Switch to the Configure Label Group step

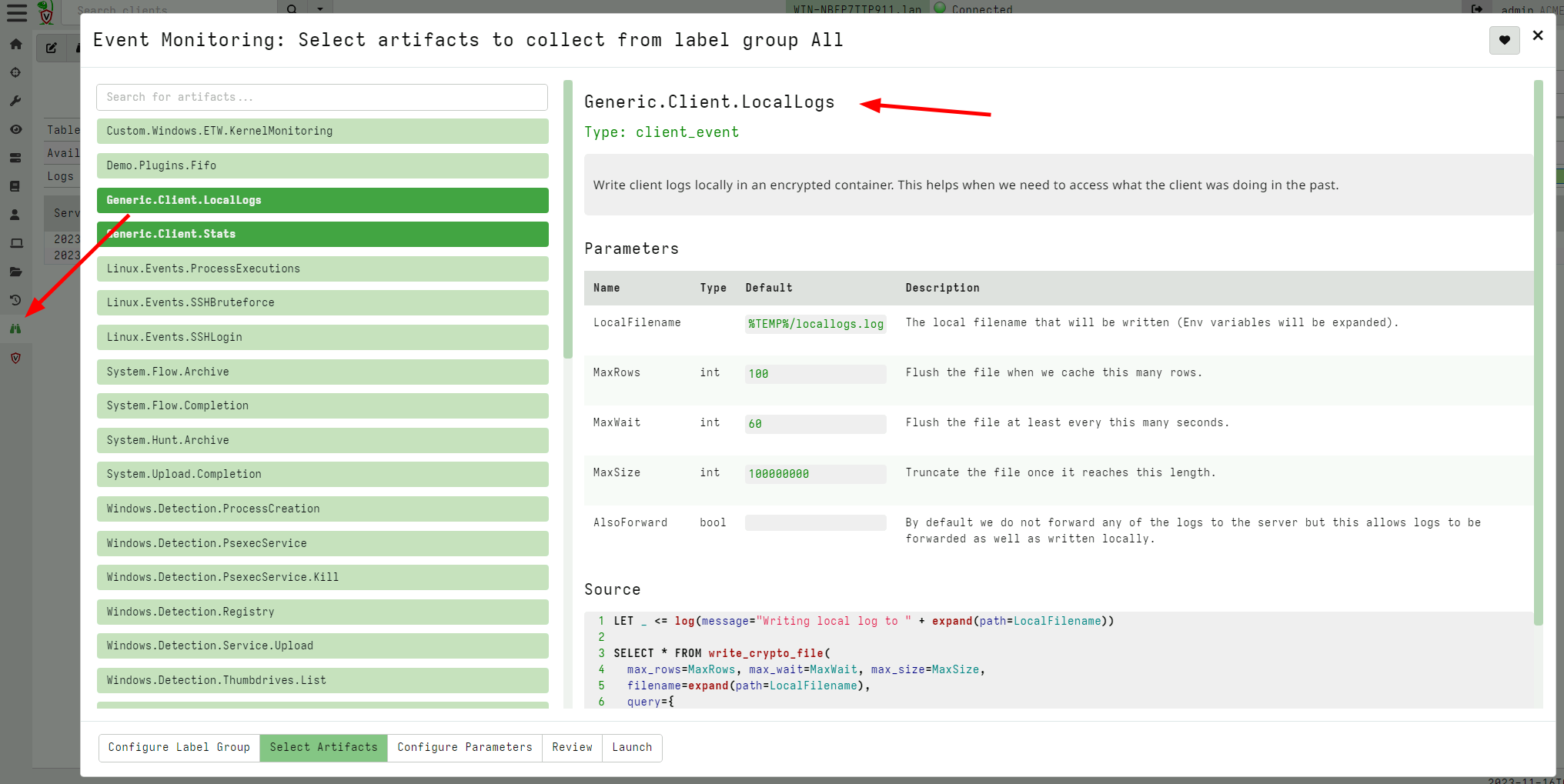click(179, 747)
